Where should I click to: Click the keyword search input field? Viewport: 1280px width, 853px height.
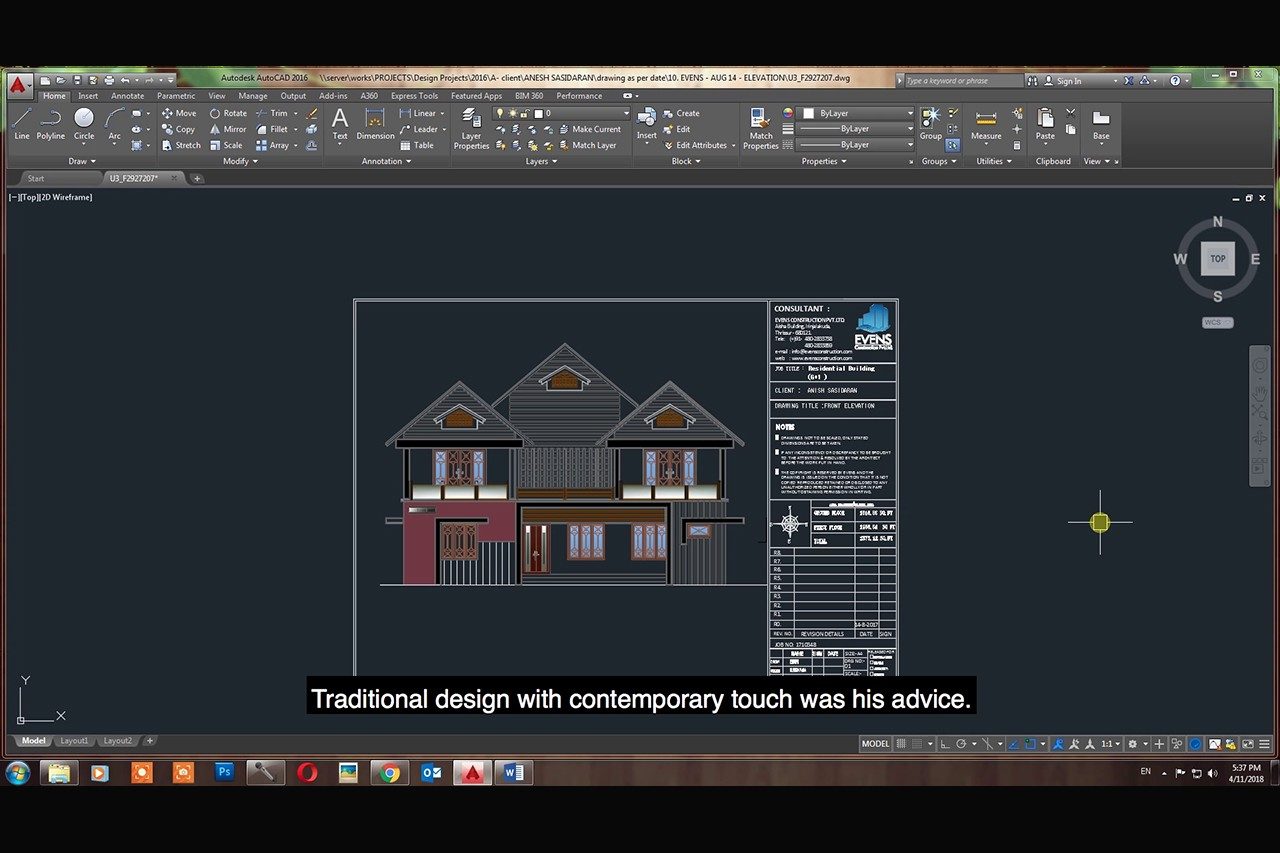(x=961, y=81)
